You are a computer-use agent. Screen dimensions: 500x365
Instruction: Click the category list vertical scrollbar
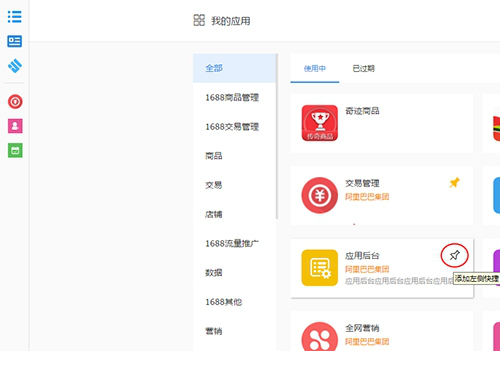[x=277, y=136]
